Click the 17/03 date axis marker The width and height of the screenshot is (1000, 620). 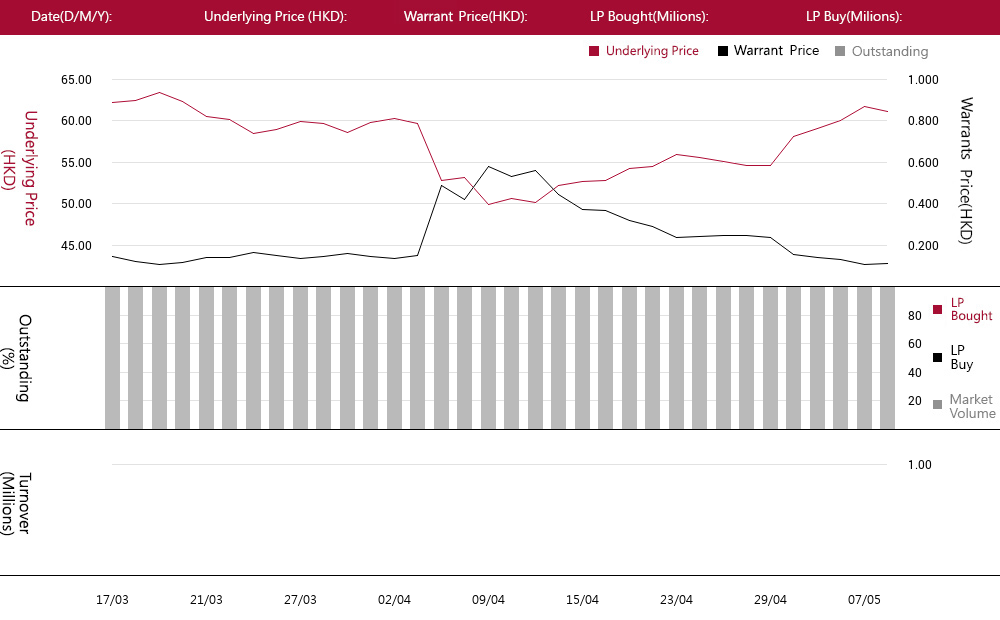tap(112, 600)
